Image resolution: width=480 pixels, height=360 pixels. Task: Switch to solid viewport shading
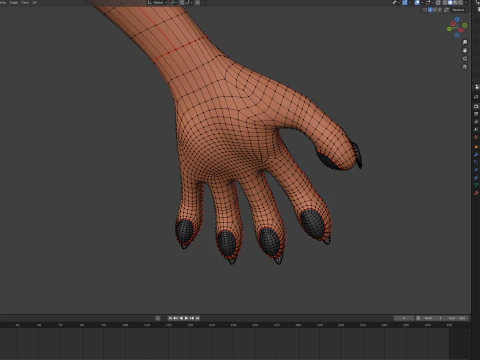pyautogui.click(x=450, y=2)
